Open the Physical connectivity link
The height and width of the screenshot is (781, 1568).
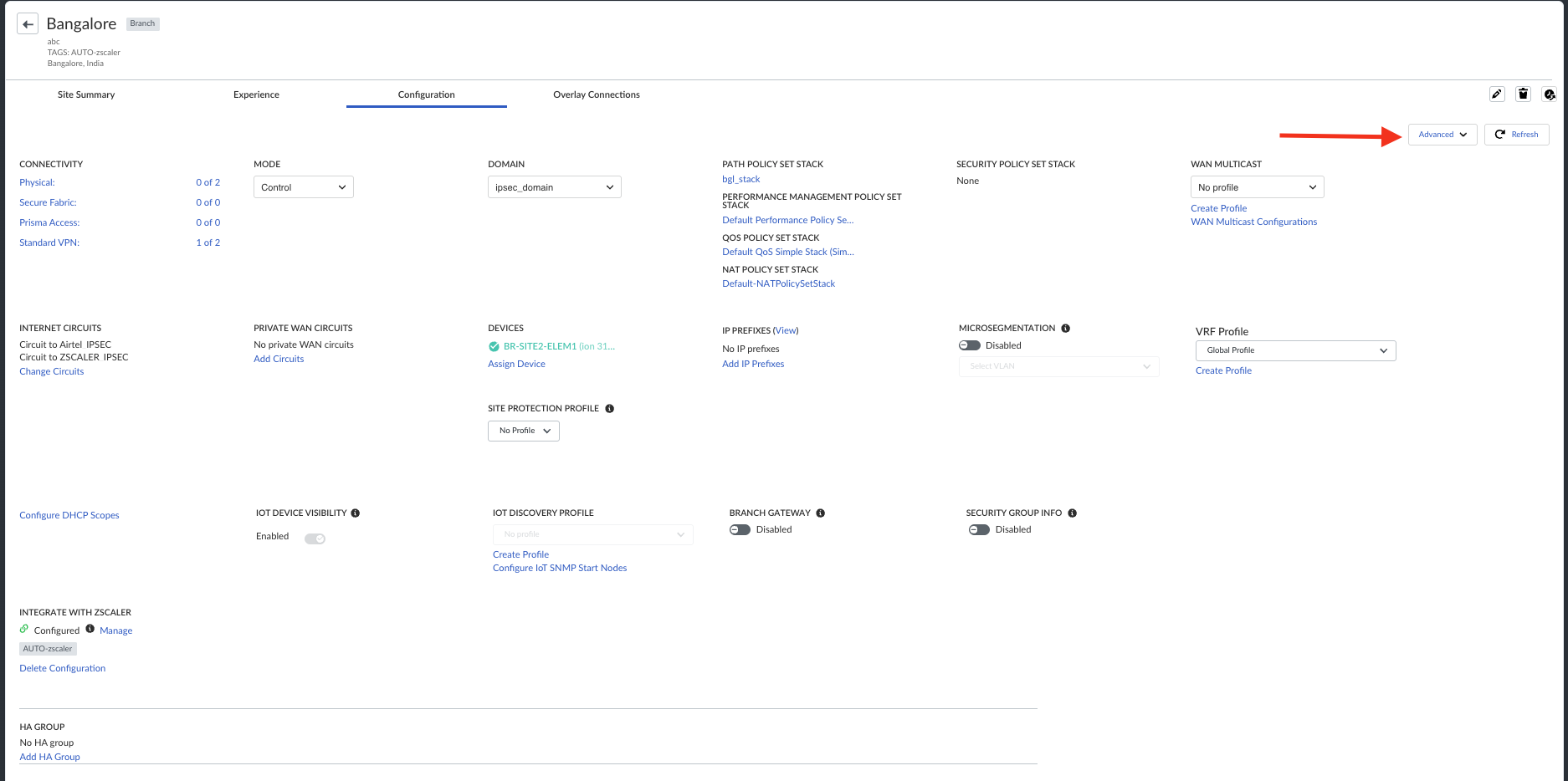pos(38,182)
